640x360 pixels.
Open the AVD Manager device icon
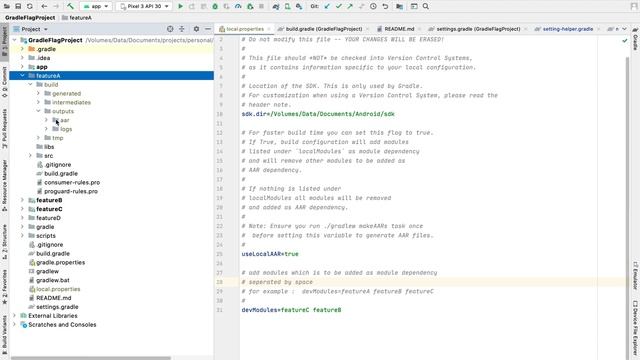(x=288, y=7)
